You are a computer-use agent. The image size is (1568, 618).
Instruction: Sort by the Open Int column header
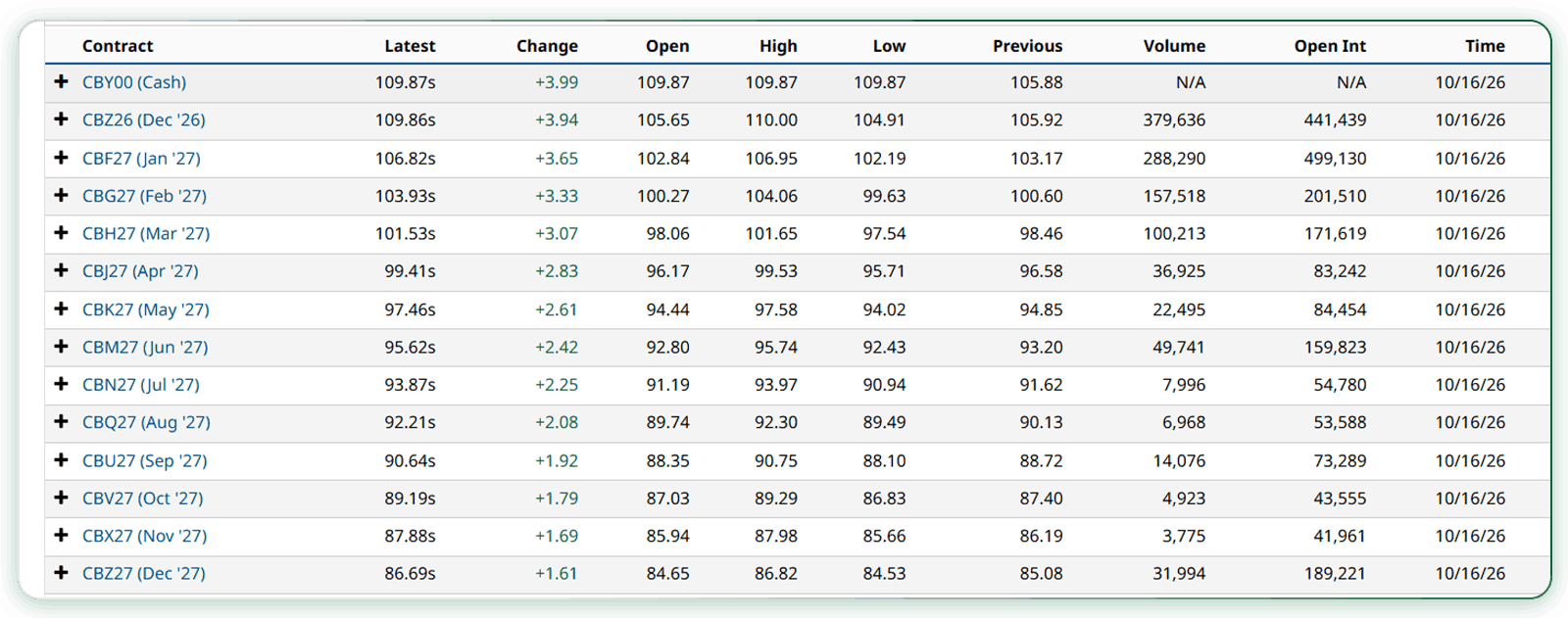point(1330,46)
